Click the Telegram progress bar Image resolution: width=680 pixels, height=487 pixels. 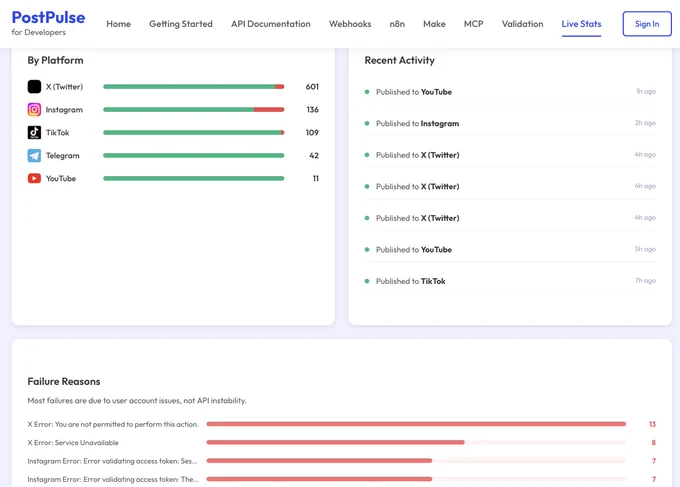click(x=193, y=155)
